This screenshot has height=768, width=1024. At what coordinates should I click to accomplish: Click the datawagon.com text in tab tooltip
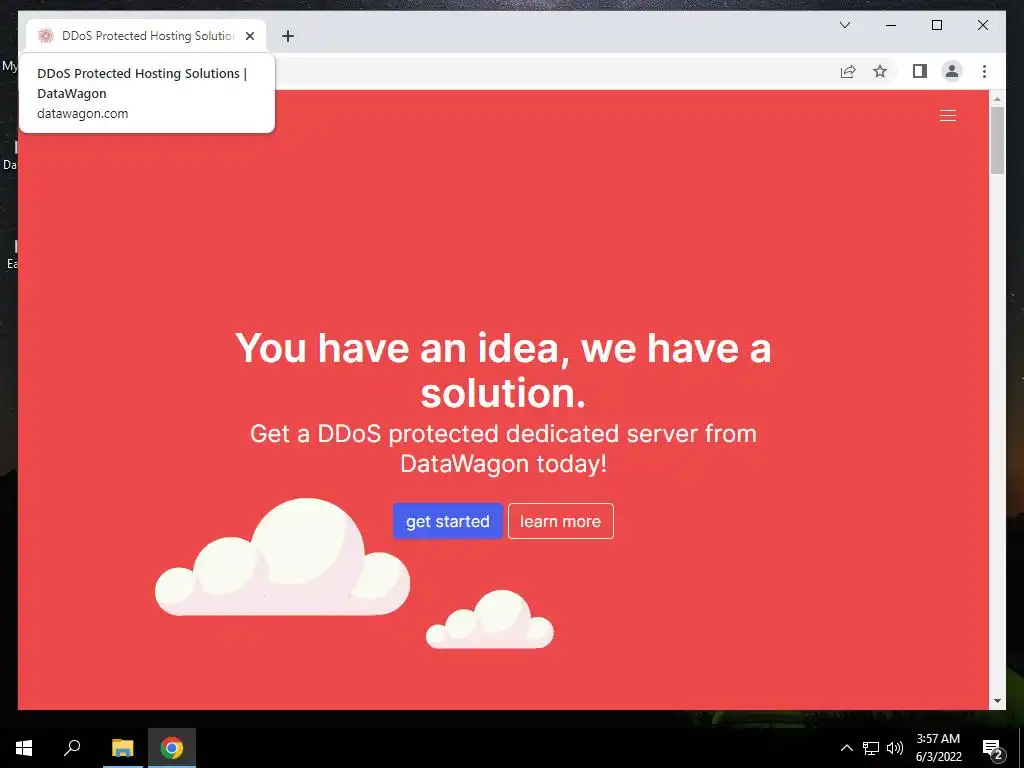tap(82, 114)
